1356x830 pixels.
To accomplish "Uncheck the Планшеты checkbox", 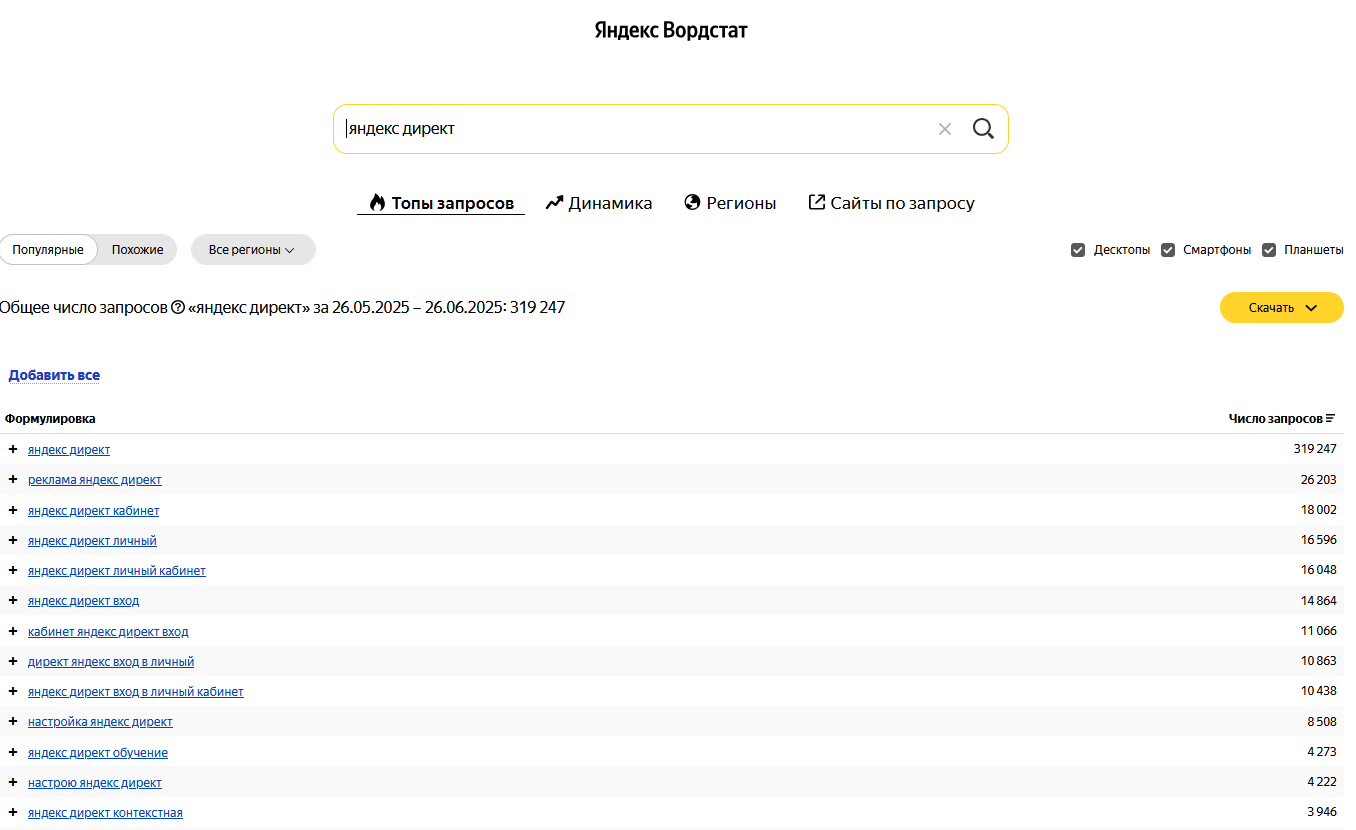I will (x=1269, y=250).
